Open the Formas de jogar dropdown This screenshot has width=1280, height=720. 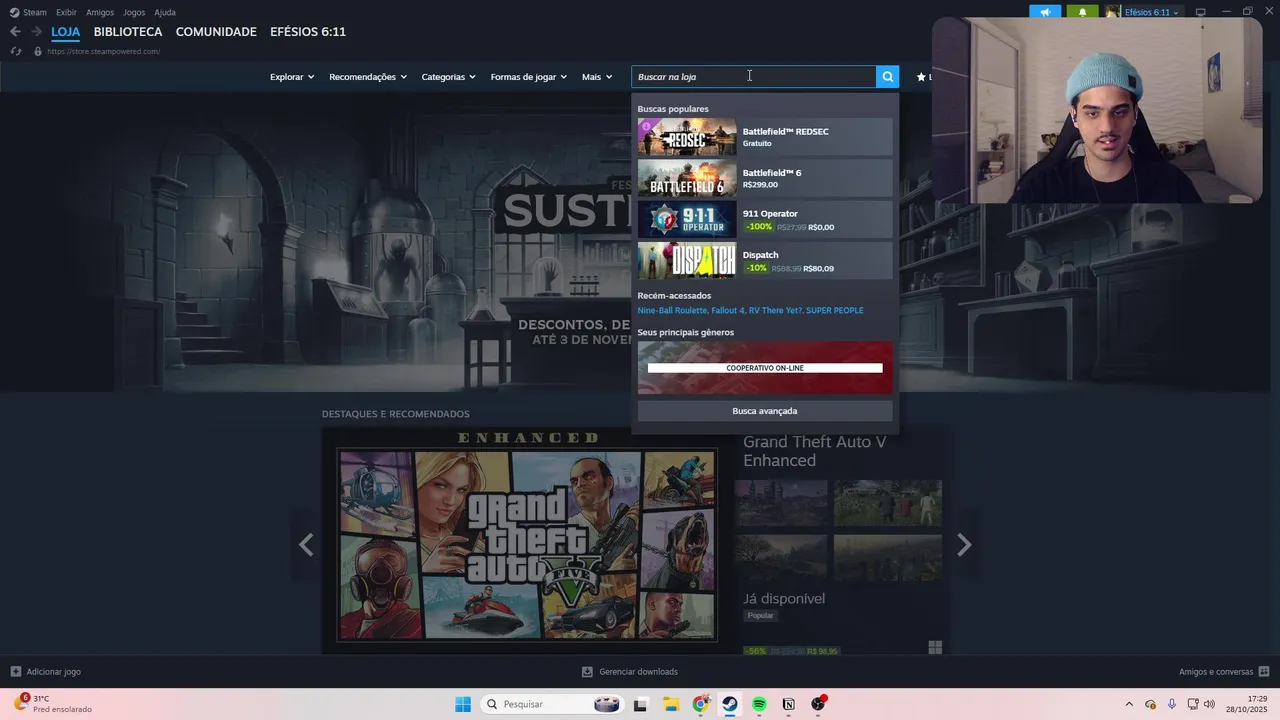[529, 77]
